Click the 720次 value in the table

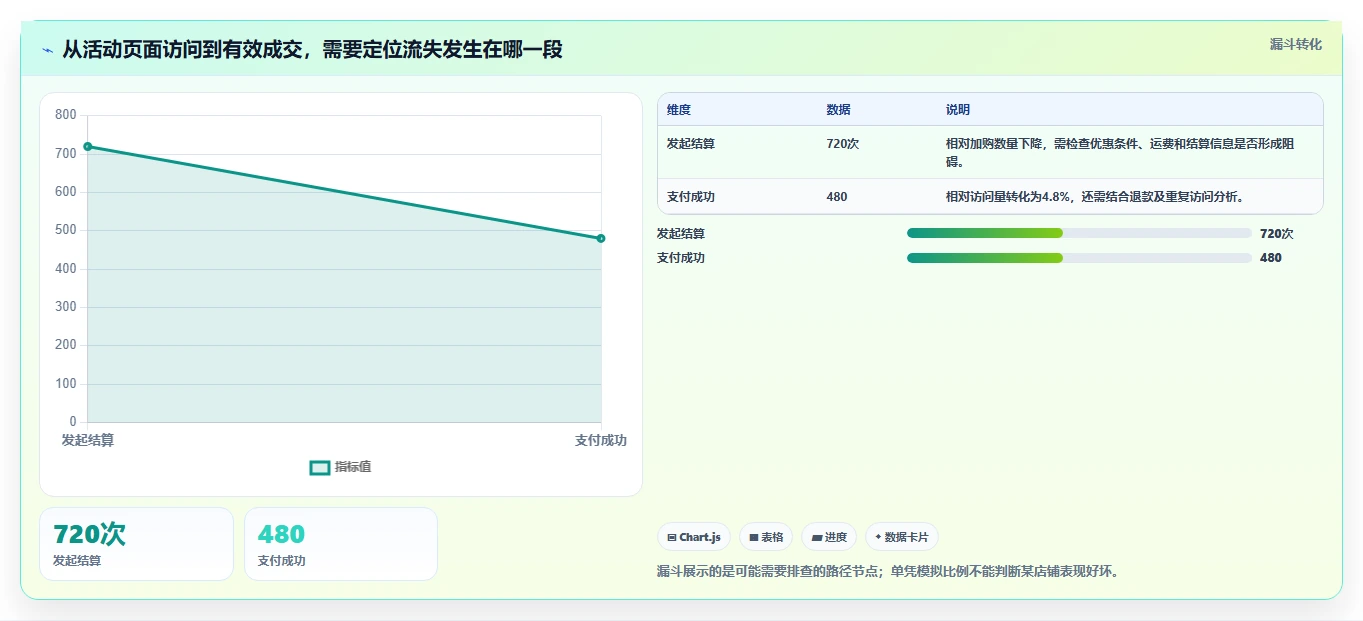tap(842, 144)
